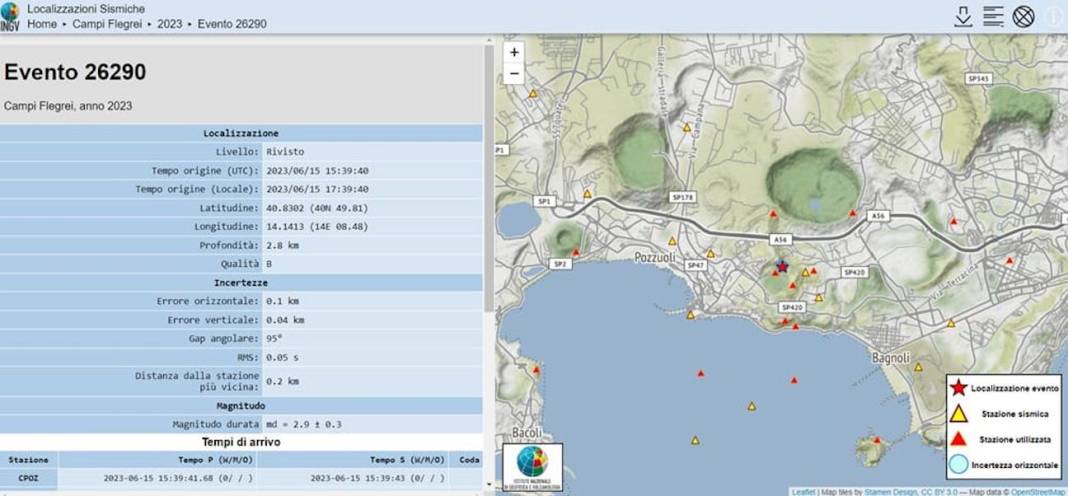
Task: Go to Home in breadcrumb
Action: coord(42,23)
